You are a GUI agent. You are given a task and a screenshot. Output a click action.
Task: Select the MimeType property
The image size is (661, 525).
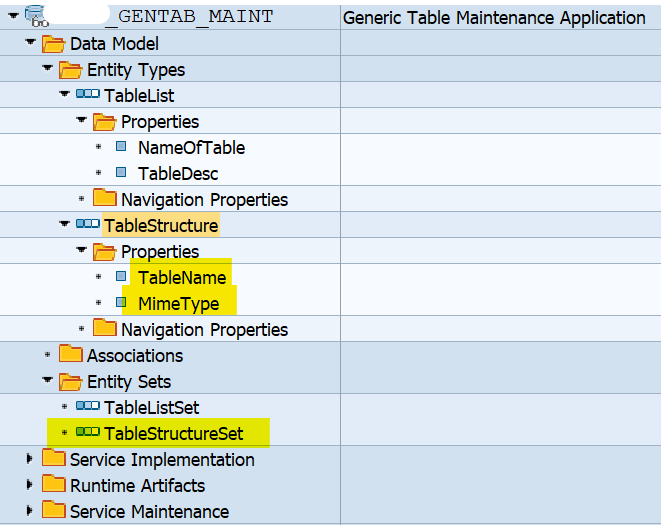[x=179, y=304]
